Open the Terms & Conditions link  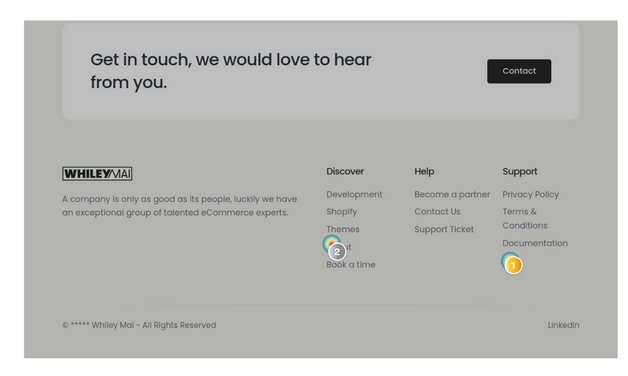coord(525,219)
